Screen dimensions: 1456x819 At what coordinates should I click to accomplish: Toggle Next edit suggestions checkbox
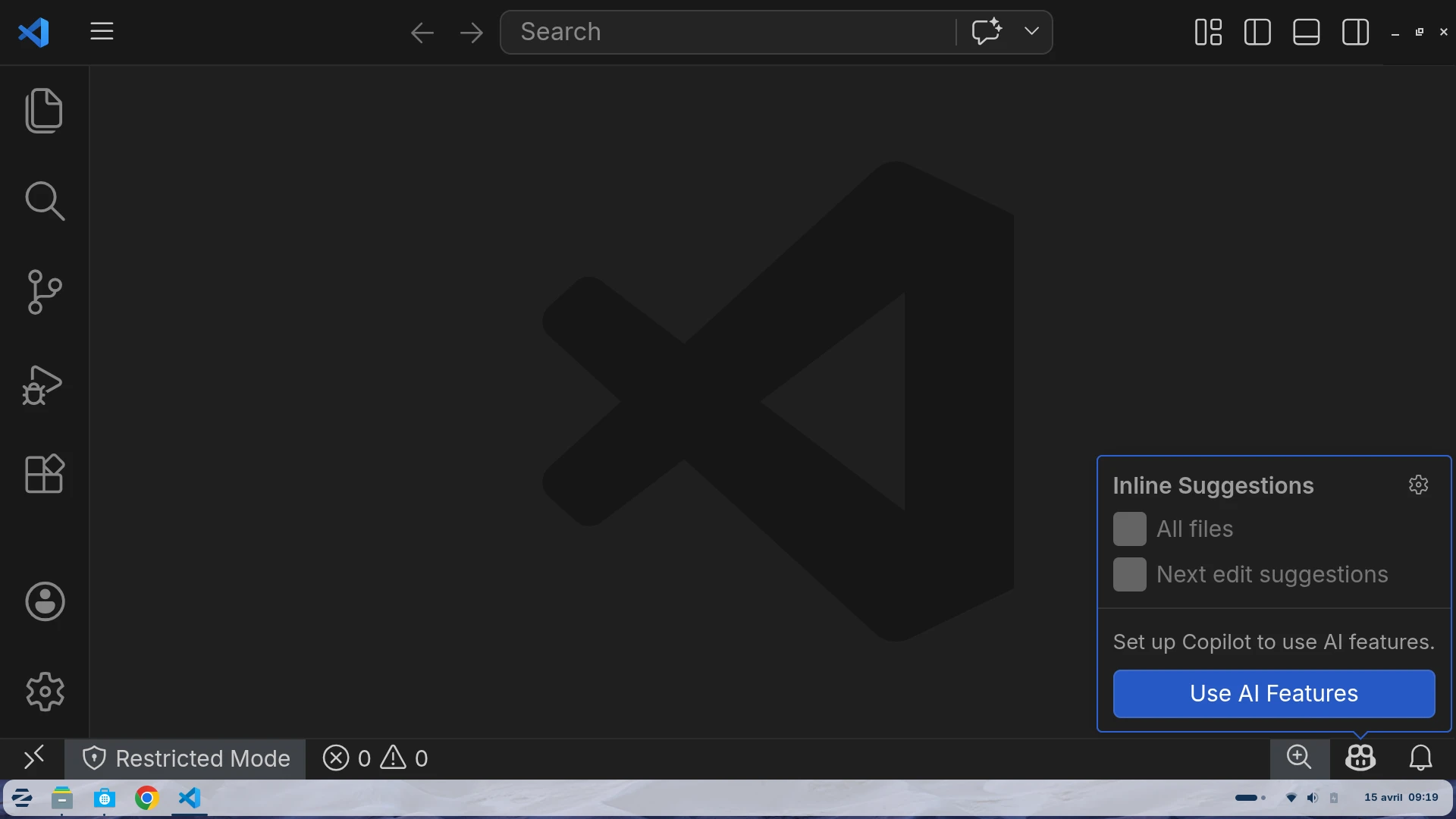click(1129, 574)
